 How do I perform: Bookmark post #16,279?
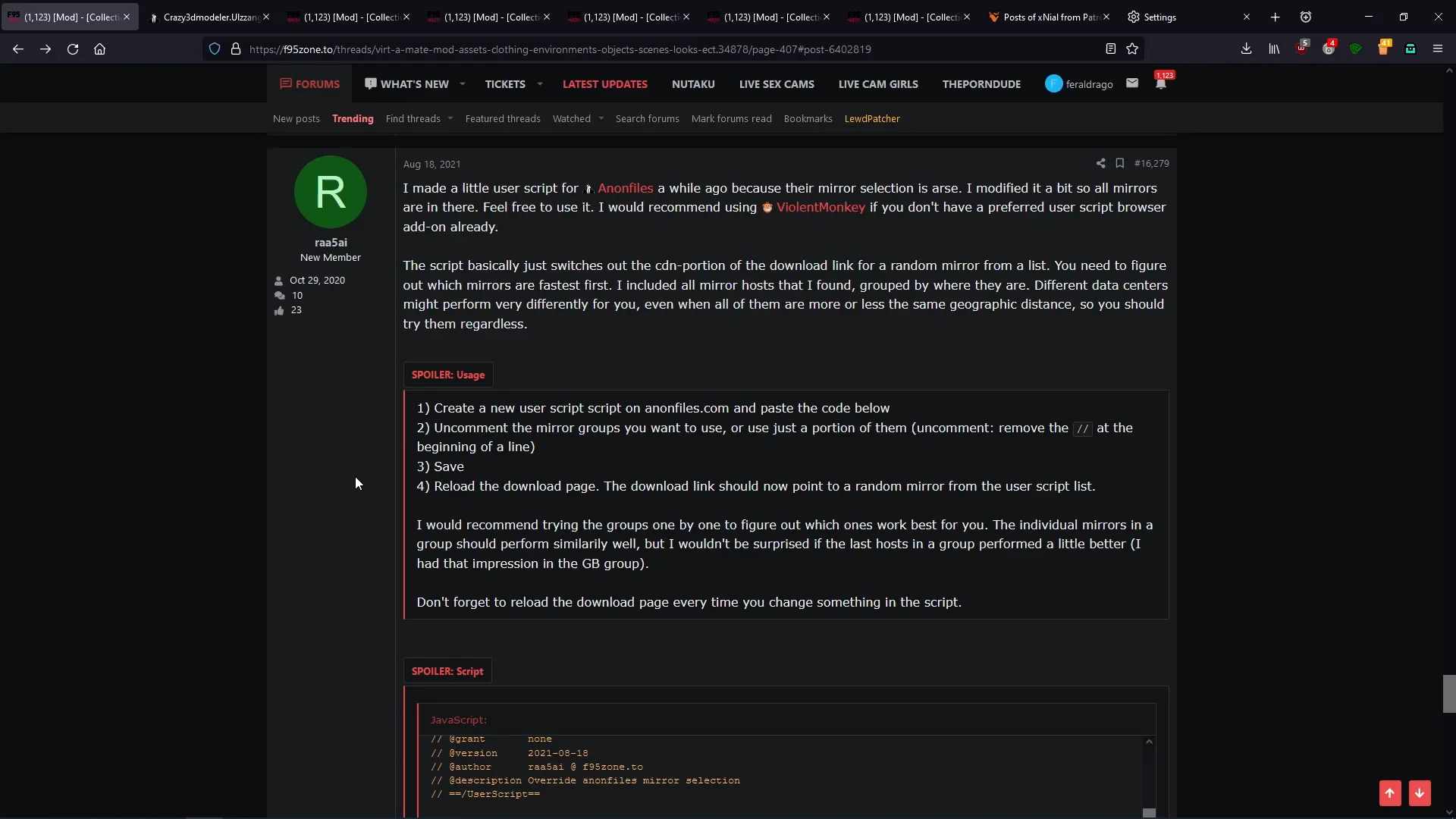point(1120,163)
